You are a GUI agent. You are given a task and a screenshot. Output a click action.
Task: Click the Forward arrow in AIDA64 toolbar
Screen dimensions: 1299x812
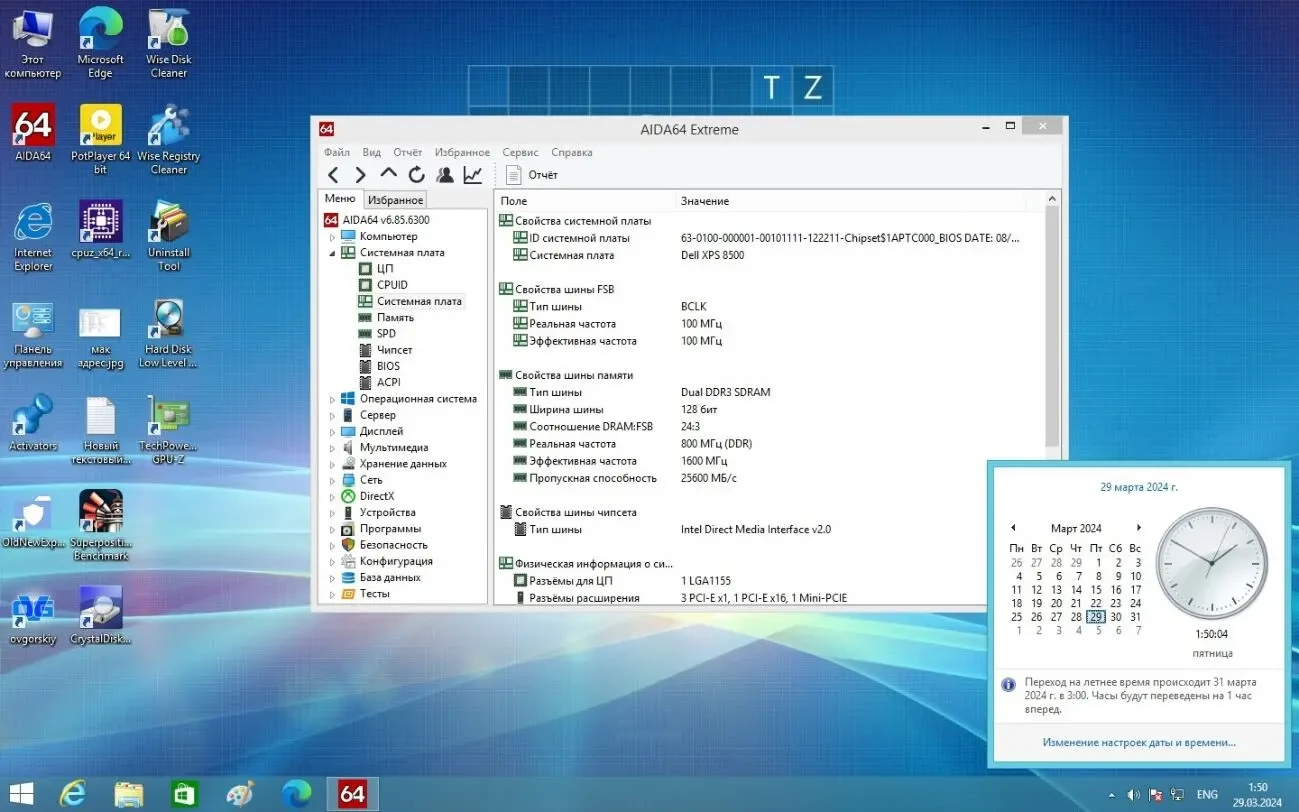pyautogui.click(x=361, y=176)
